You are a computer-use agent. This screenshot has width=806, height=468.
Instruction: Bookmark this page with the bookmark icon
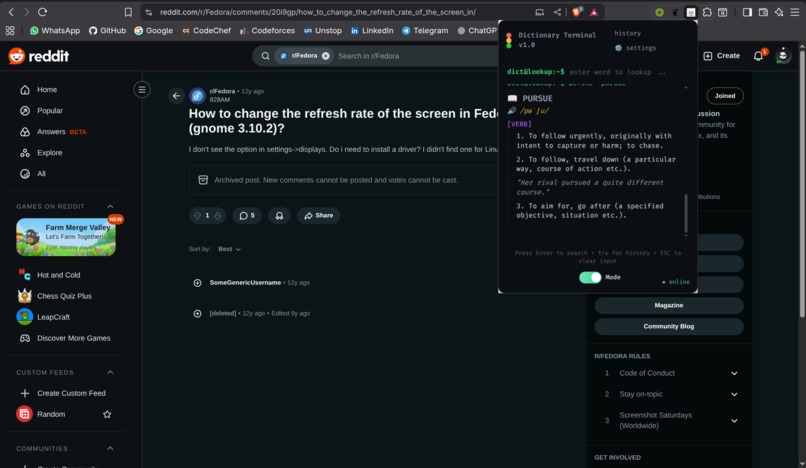(128, 12)
